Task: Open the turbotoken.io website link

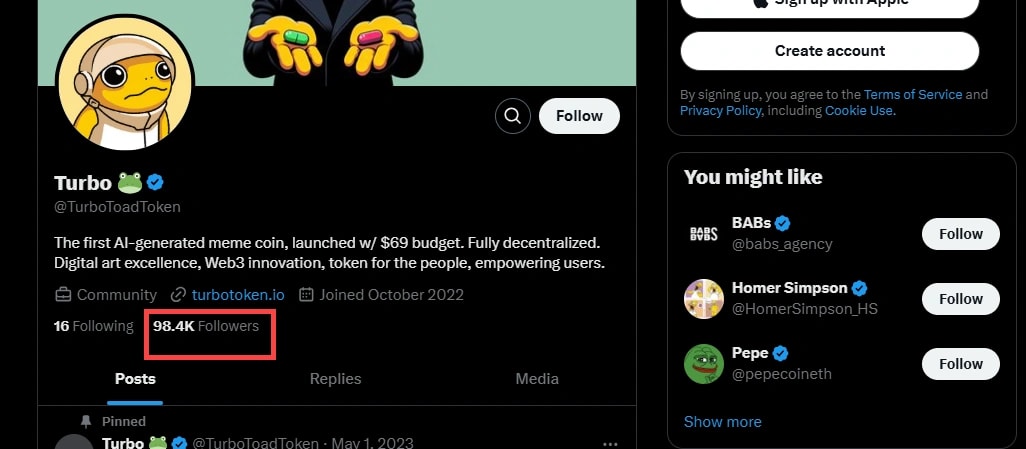Action: 238,295
